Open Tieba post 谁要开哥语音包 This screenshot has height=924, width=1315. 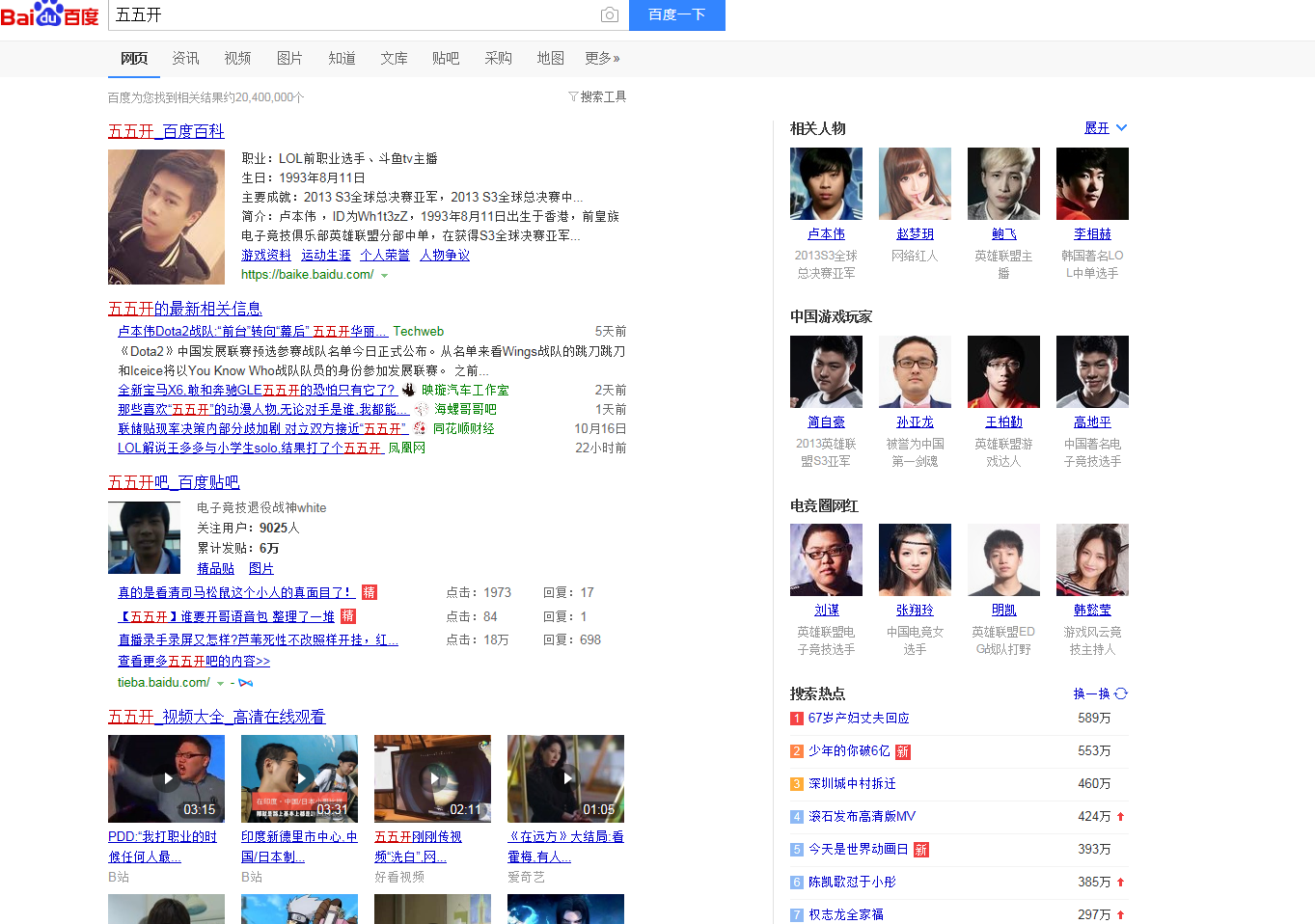point(227,616)
